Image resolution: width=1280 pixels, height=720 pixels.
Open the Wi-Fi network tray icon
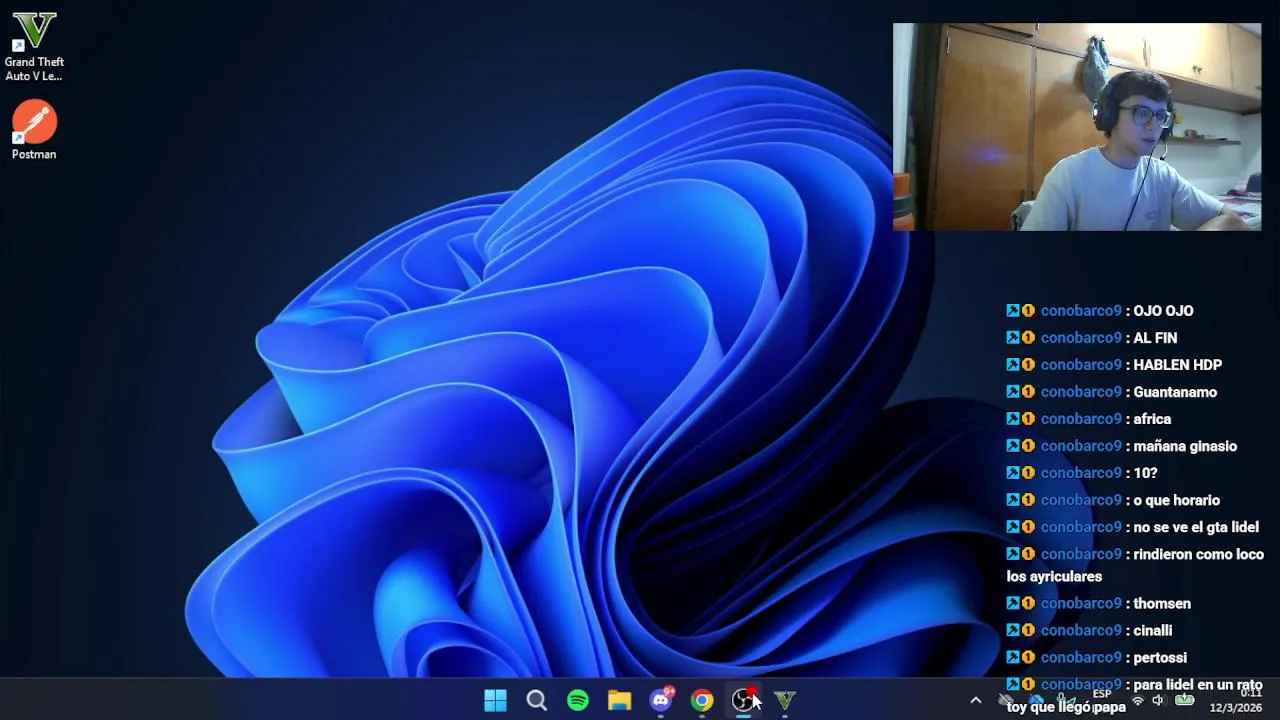pyautogui.click(x=1137, y=701)
